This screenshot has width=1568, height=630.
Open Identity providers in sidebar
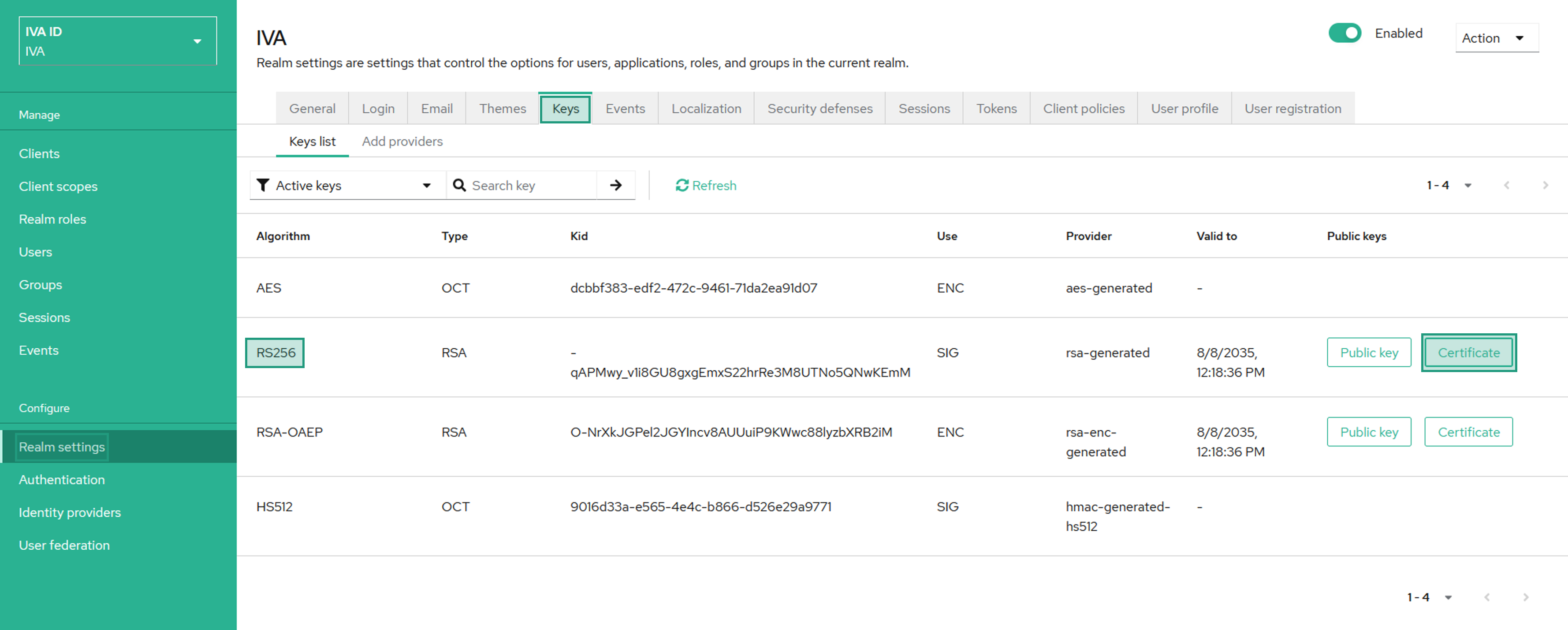70,513
